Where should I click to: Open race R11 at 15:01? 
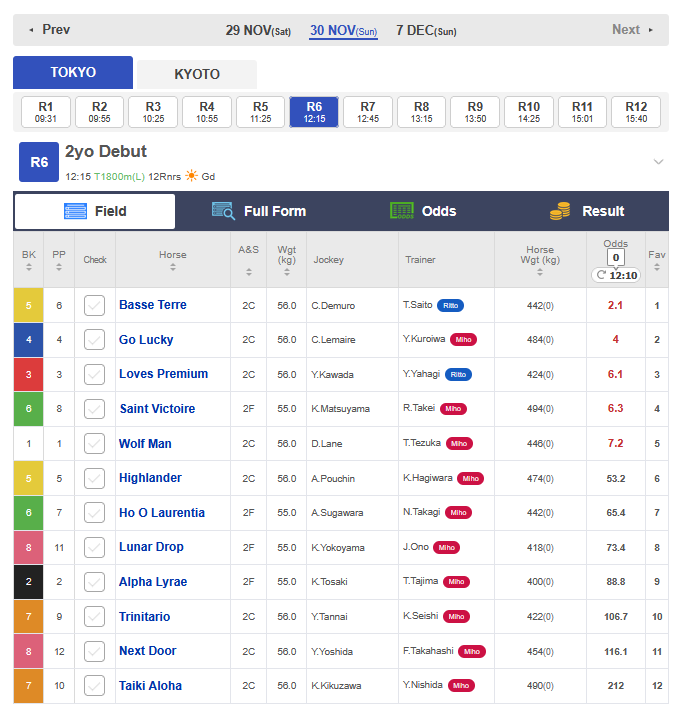coord(582,112)
